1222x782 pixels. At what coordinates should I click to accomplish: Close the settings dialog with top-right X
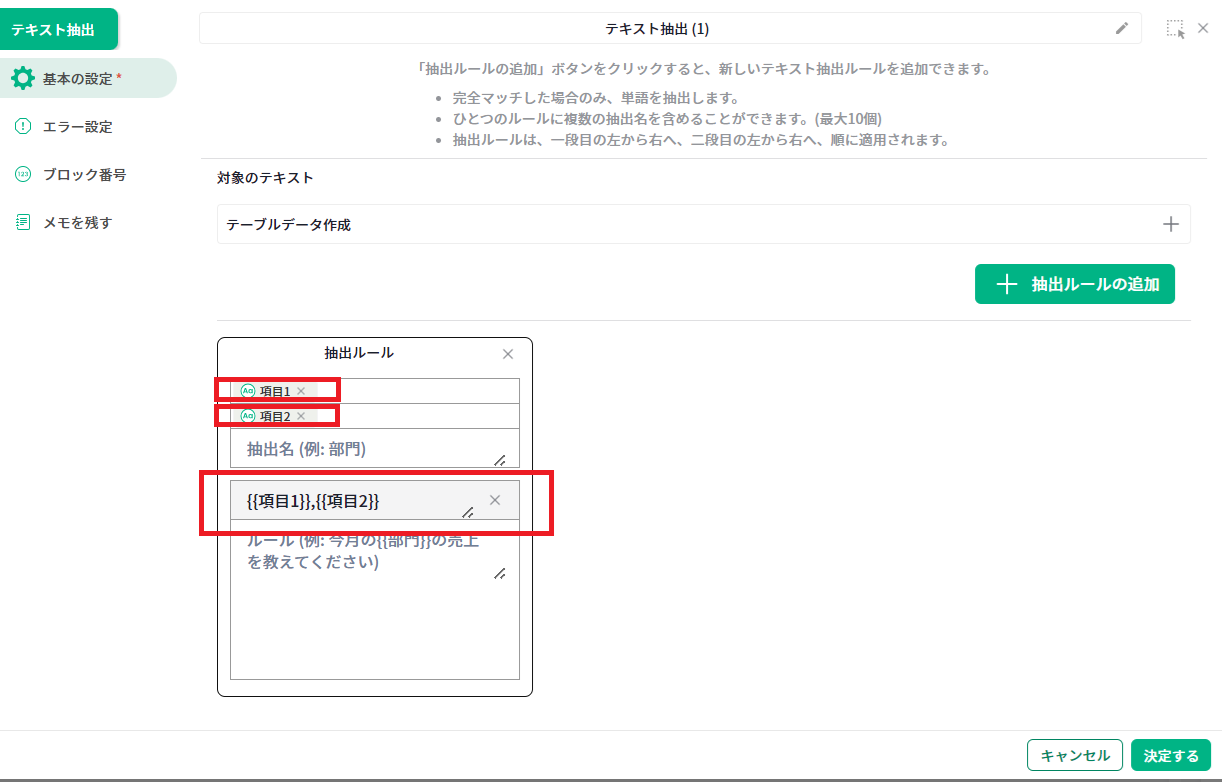[1203, 29]
